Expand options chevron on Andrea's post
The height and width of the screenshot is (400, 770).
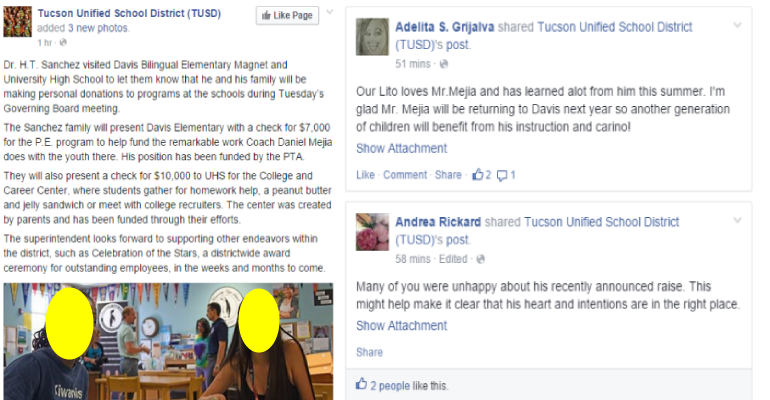pos(737,220)
